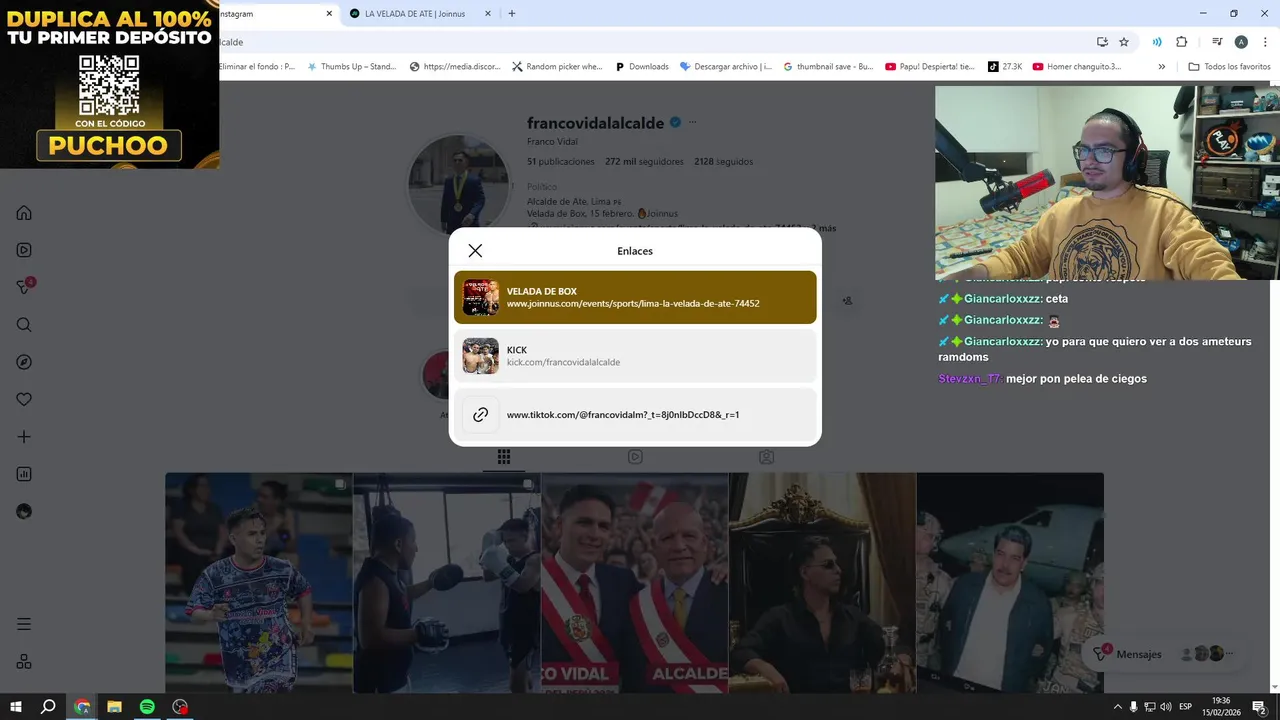Open media control icon in toolbar

1217,42
